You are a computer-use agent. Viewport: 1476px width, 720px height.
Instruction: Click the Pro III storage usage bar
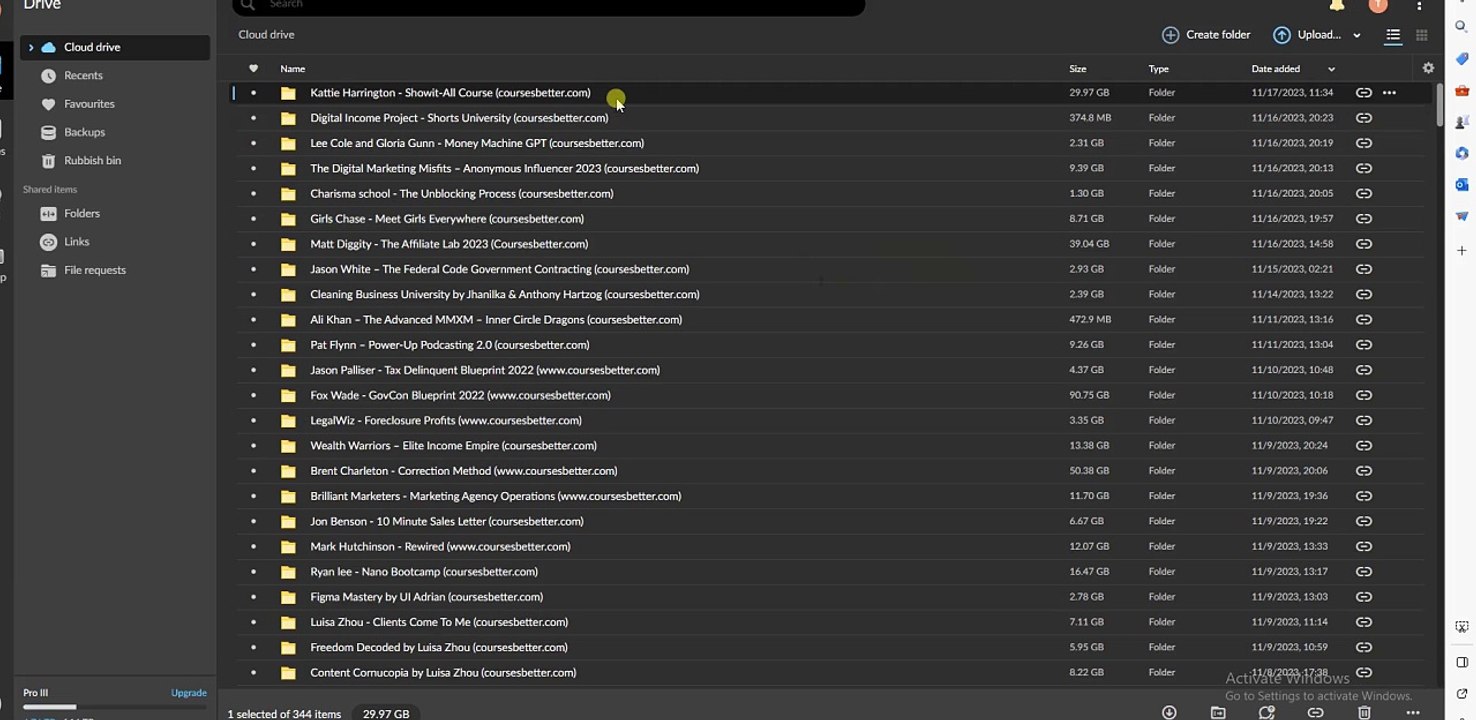click(115, 707)
